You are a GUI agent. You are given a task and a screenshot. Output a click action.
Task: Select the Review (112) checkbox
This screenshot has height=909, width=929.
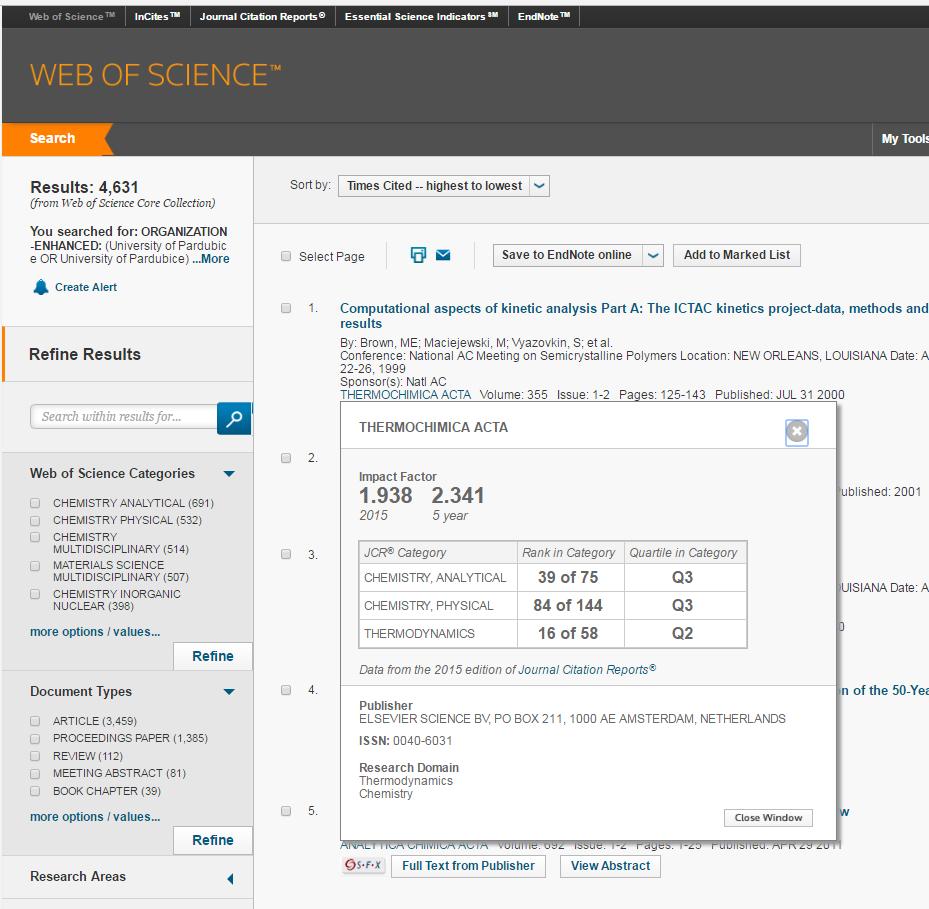pos(35,756)
